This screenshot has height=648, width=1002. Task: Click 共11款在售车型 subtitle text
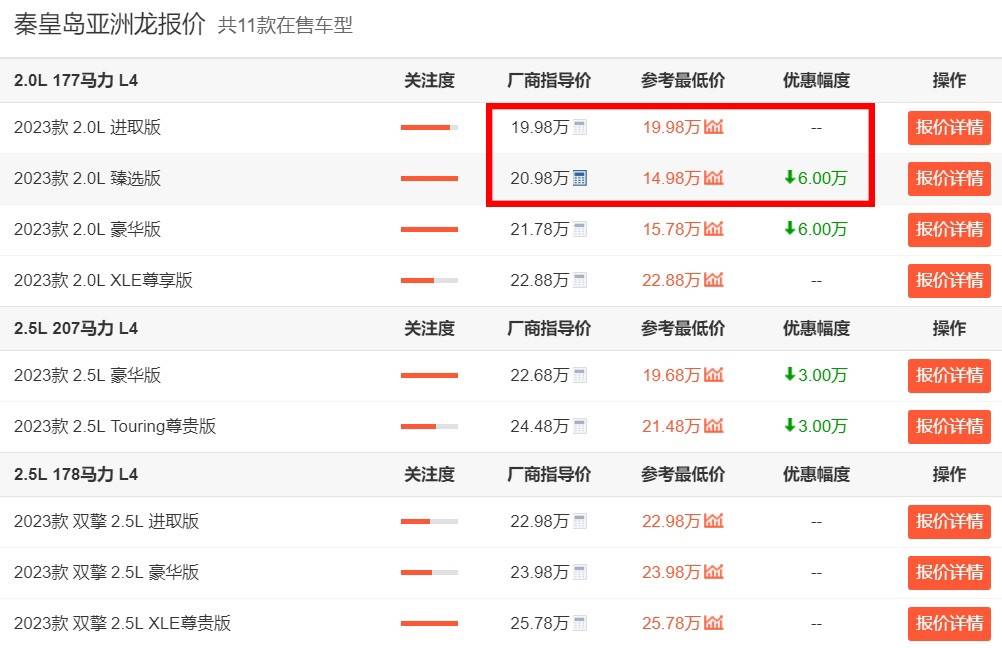pyautogui.click(x=285, y=26)
